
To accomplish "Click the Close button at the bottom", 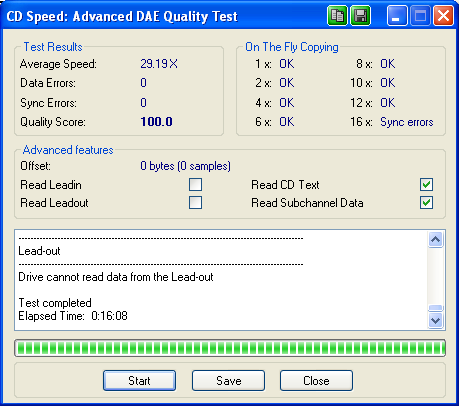I will click(316, 380).
